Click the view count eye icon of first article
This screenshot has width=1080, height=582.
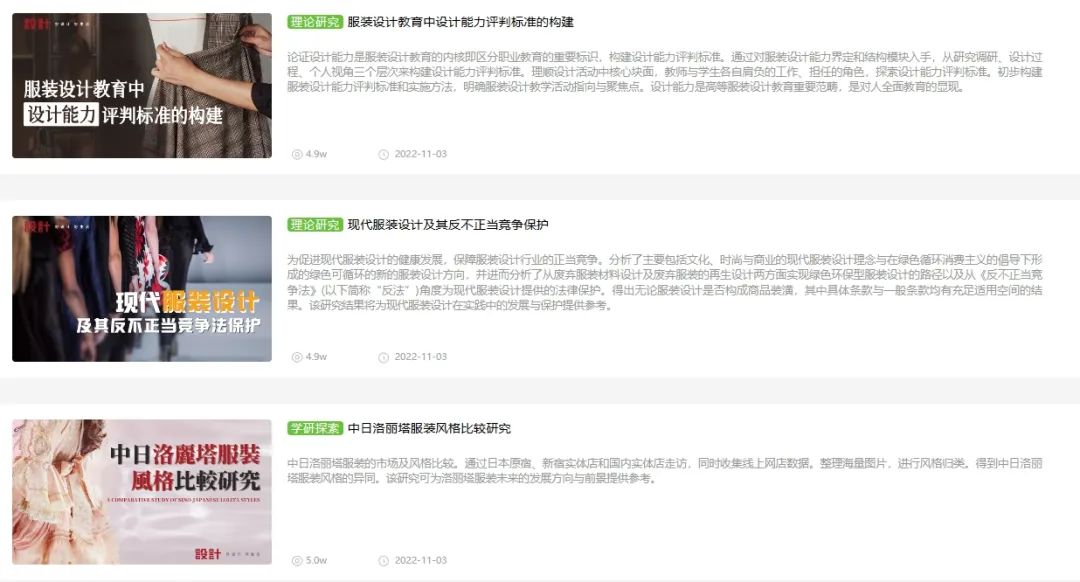pos(297,154)
